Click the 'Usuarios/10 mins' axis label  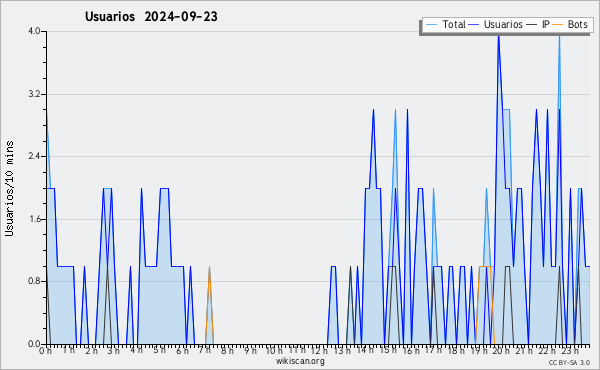click(x=9, y=188)
